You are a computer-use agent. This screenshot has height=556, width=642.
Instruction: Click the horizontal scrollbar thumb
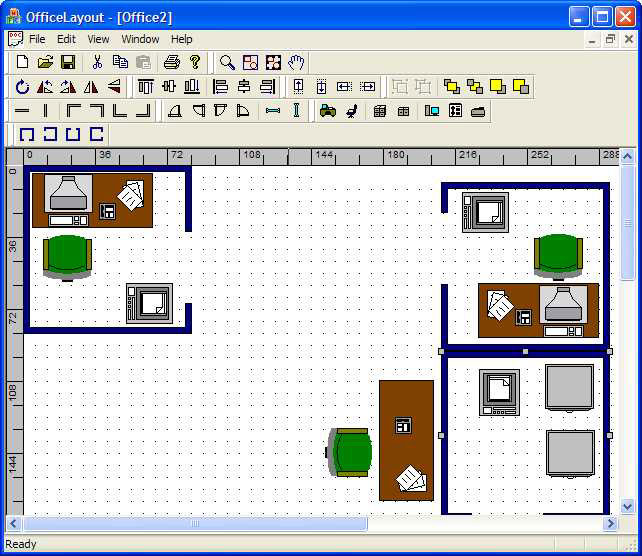tap(195, 523)
